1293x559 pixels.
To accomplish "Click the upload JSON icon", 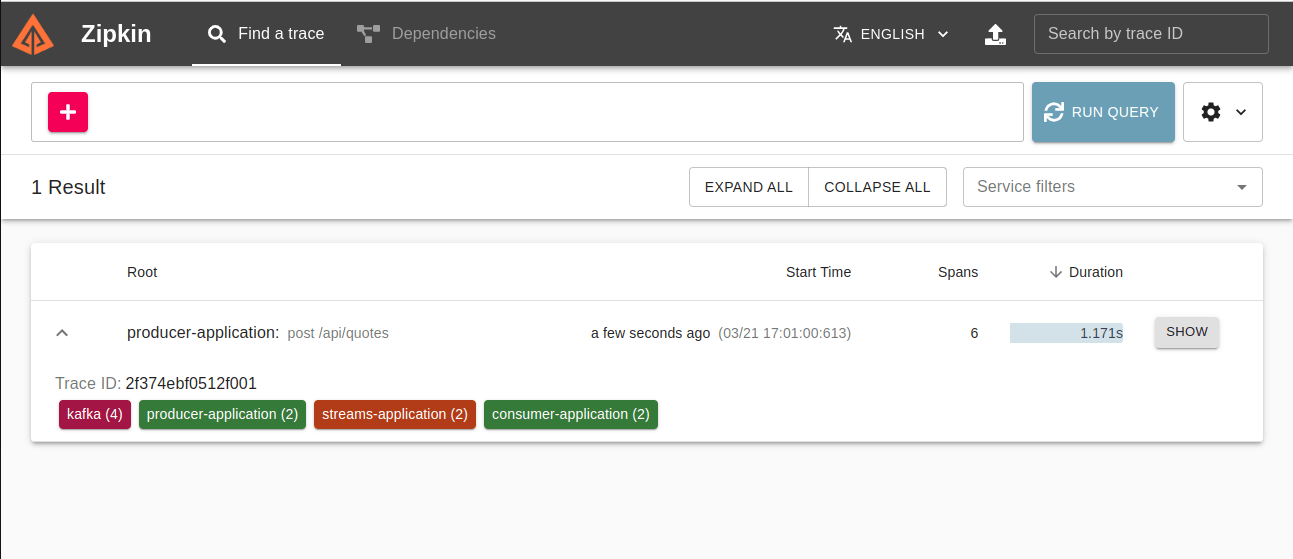I will [995, 35].
